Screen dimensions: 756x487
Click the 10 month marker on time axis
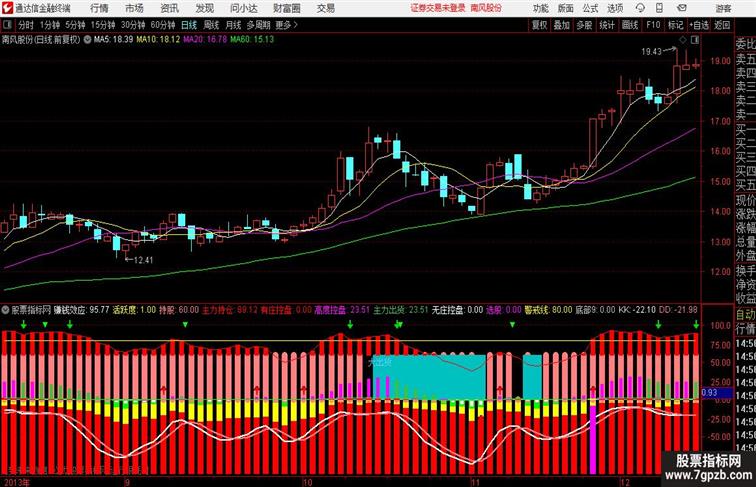(x=307, y=482)
